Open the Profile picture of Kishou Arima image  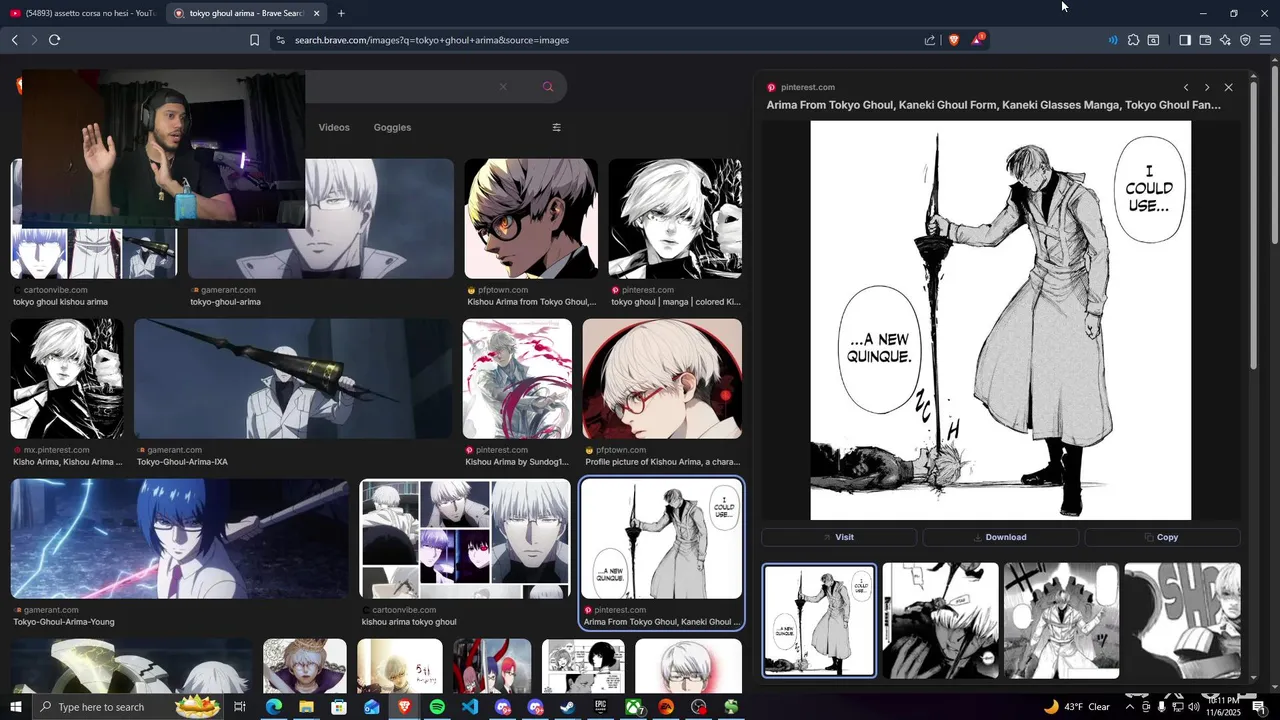[x=662, y=378]
